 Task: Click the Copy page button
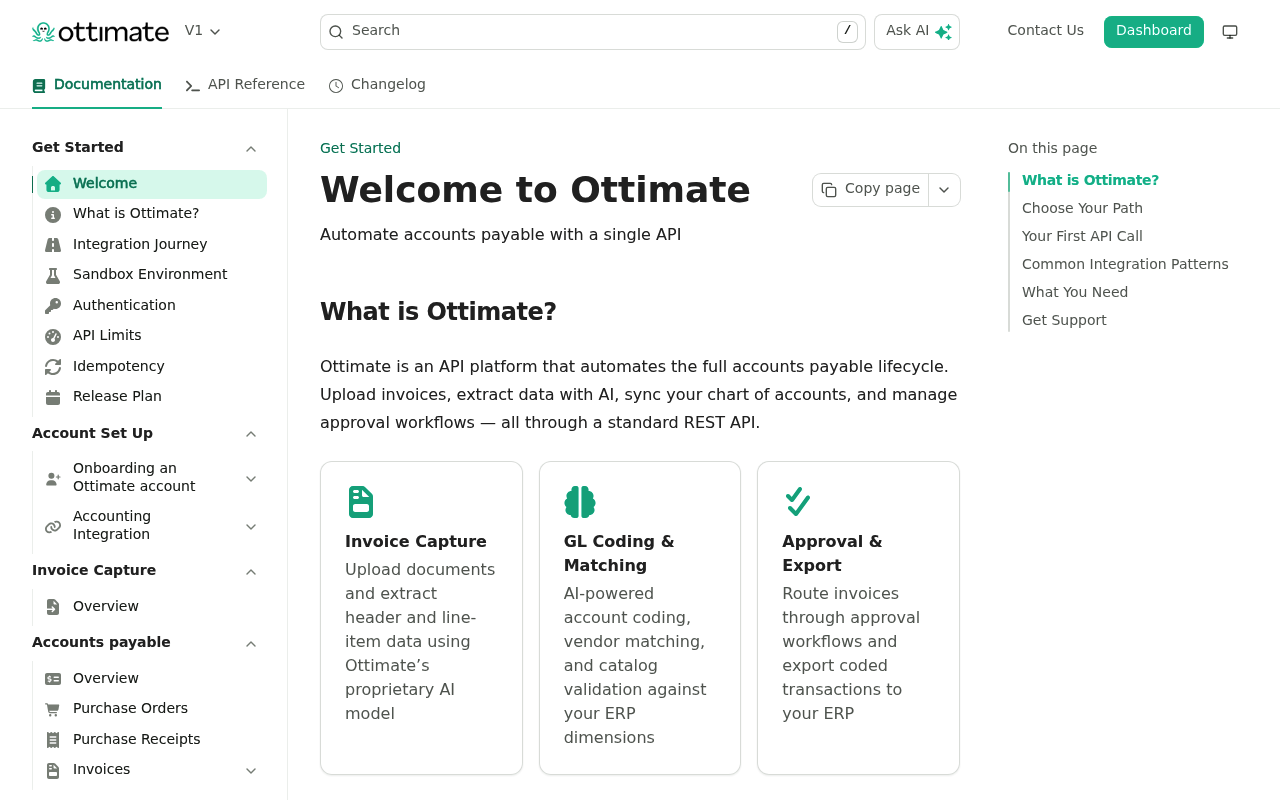tap(871, 189)
